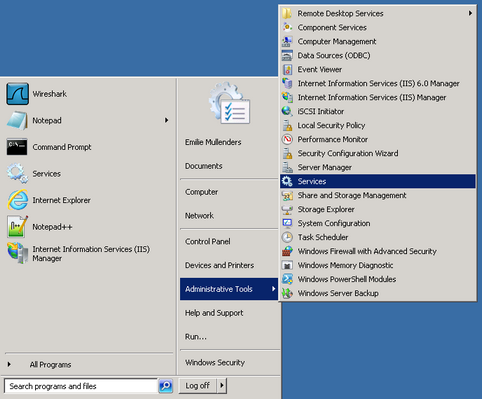
Task: Expand All Programs arrow
Action: pyautogui.click(x=9, y=364)
